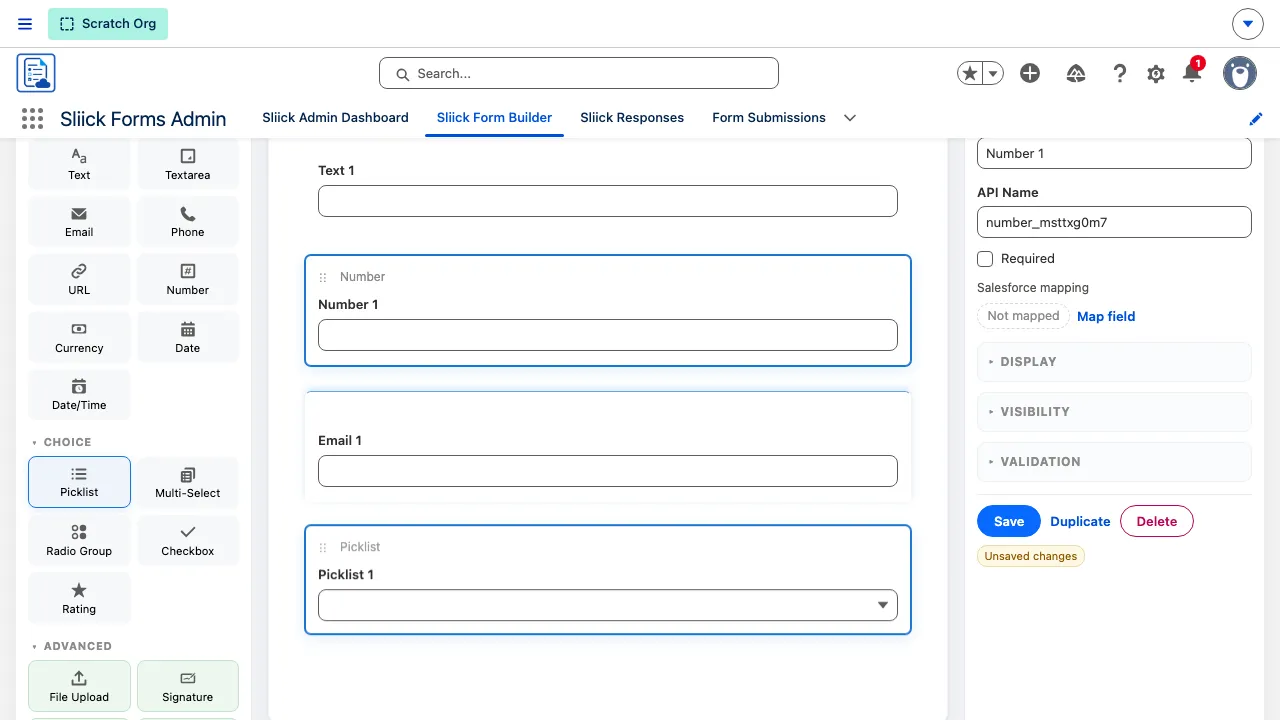Save the field changes
The width and height of the screenshot is (1280, 720).
[x=1009, y=521]
